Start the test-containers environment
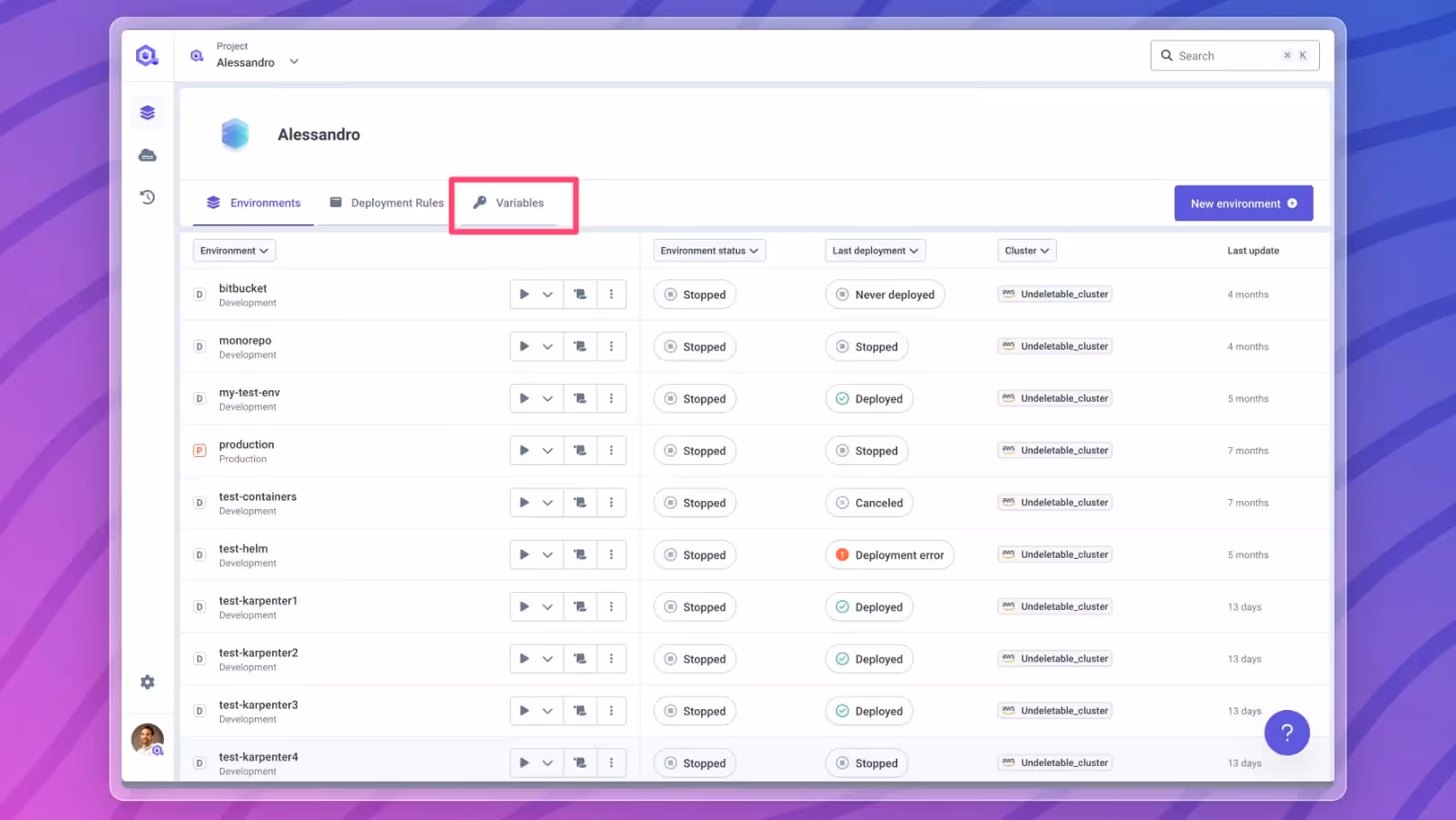Image resolution: width=1456 pixels, height=820 pixels. 524,503
